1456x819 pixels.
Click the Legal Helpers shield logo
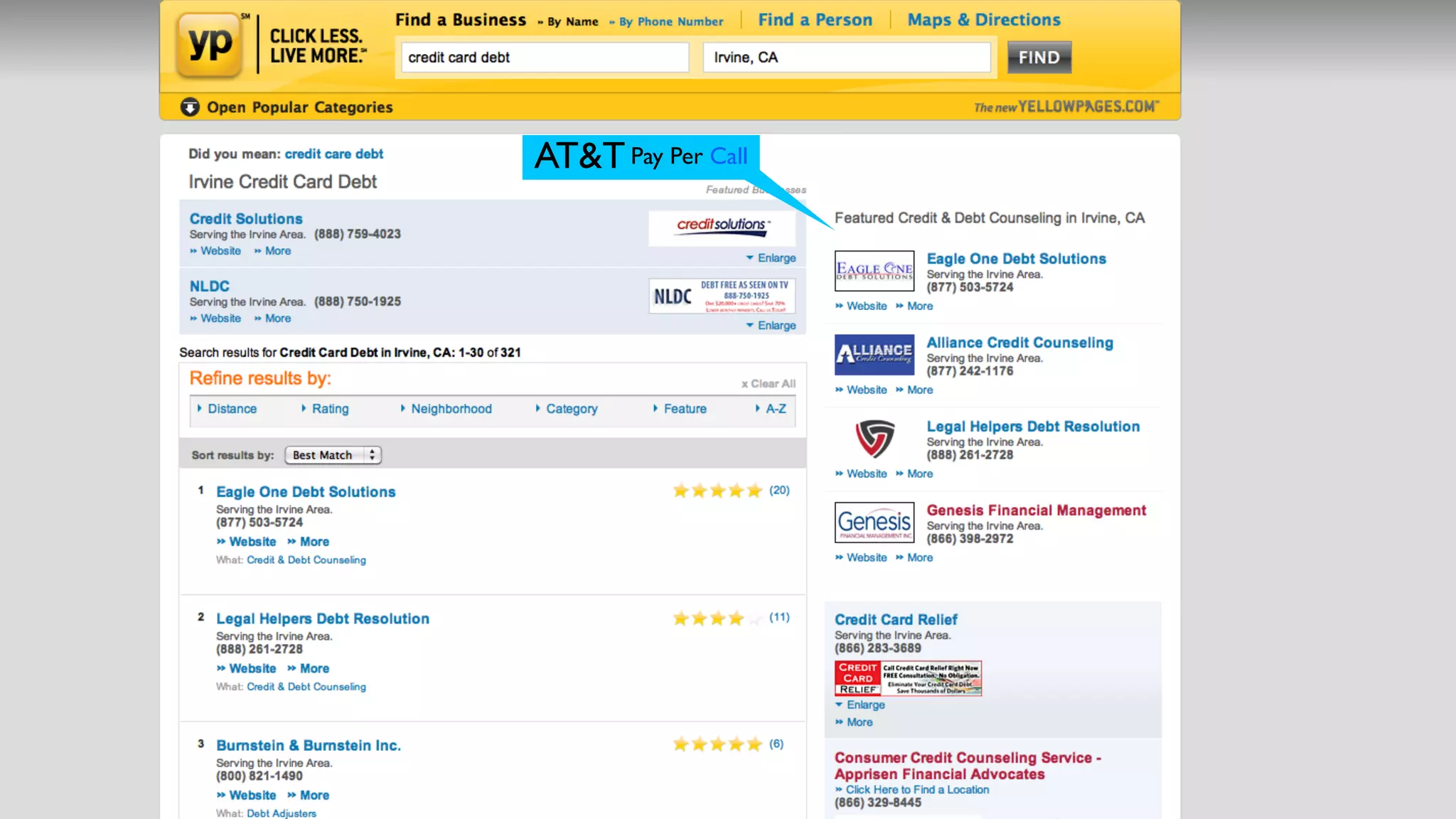(x=874, y=439)
